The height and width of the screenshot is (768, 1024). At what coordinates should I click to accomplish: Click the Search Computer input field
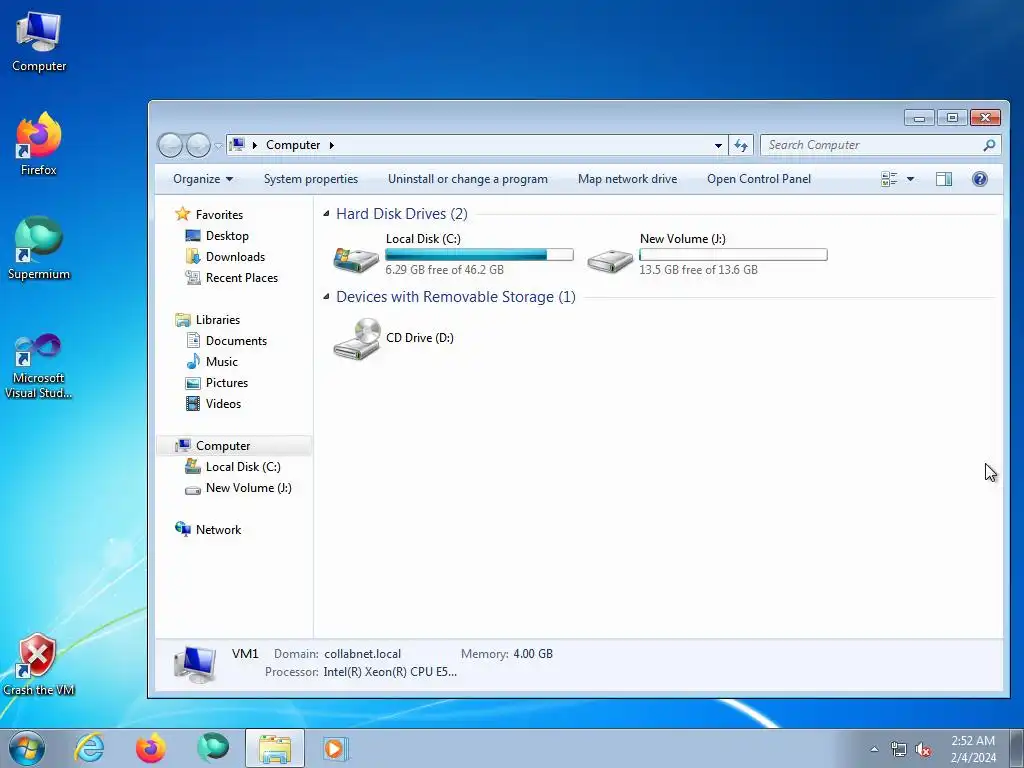[x=872, y=145]
